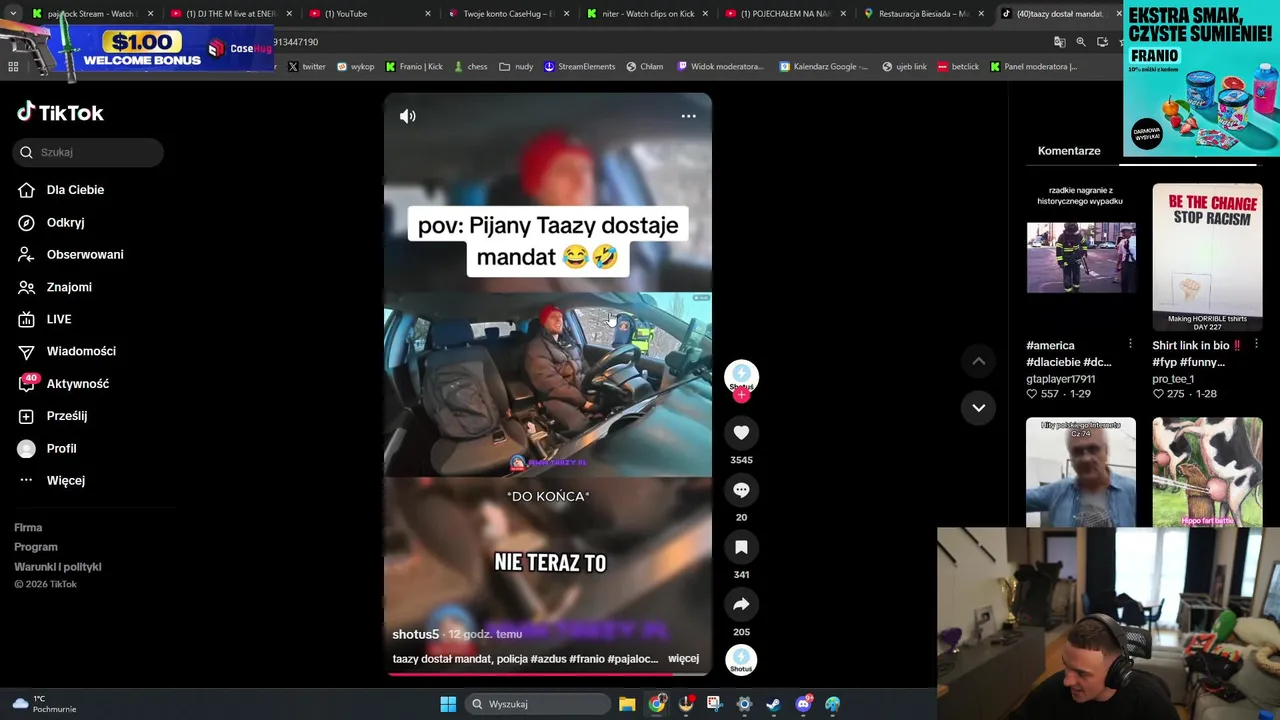Open the Program footer link

tap(36, 547)
